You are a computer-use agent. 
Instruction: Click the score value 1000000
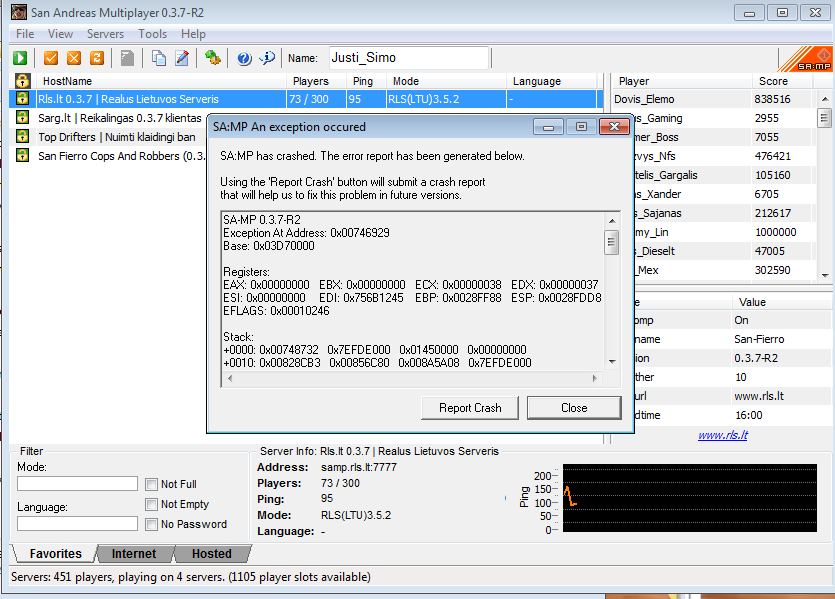pyautogui.click(x=776, y=232)
